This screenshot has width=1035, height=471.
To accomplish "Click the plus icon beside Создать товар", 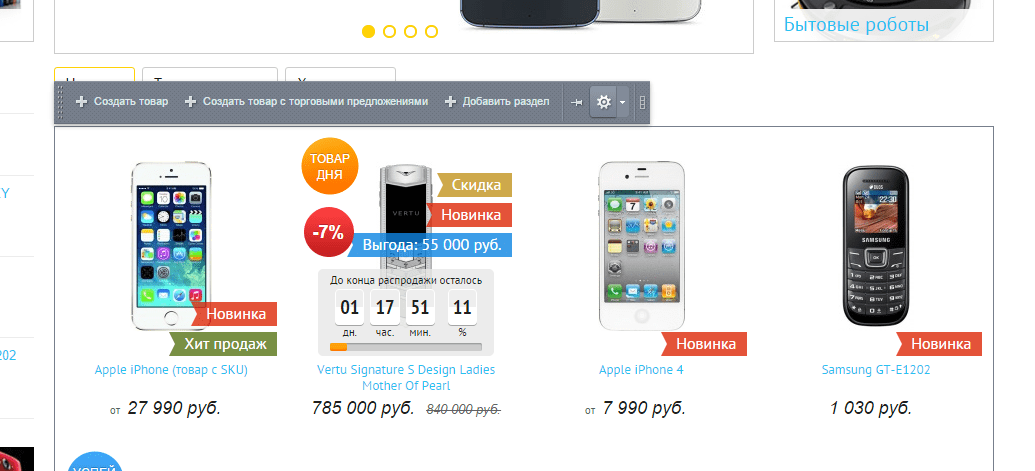I will pyautogui.click(x=81, y=102).
